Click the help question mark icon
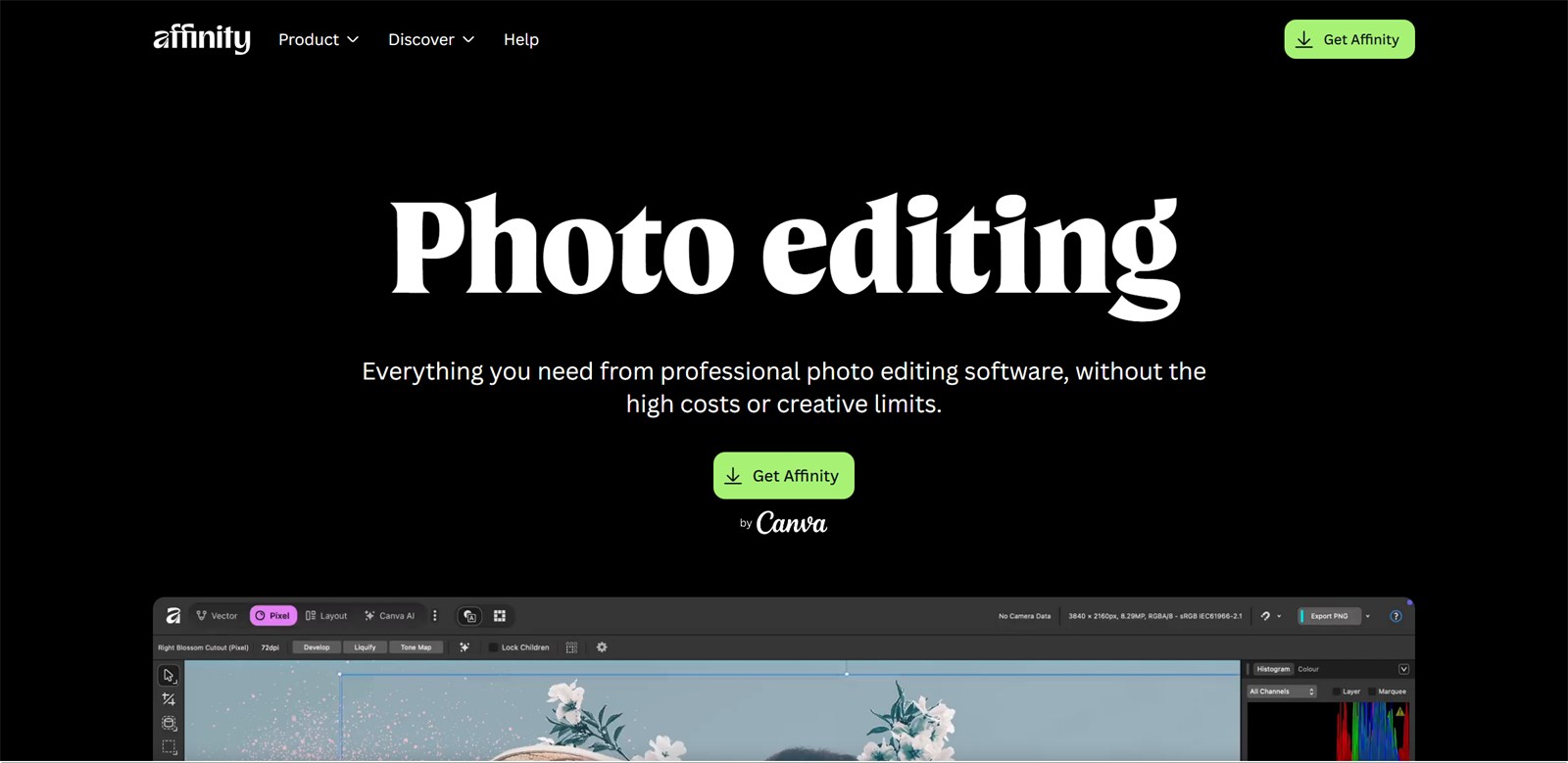Image resolution: width=1568 pixels, height=763 pixels. point(1396,616)
